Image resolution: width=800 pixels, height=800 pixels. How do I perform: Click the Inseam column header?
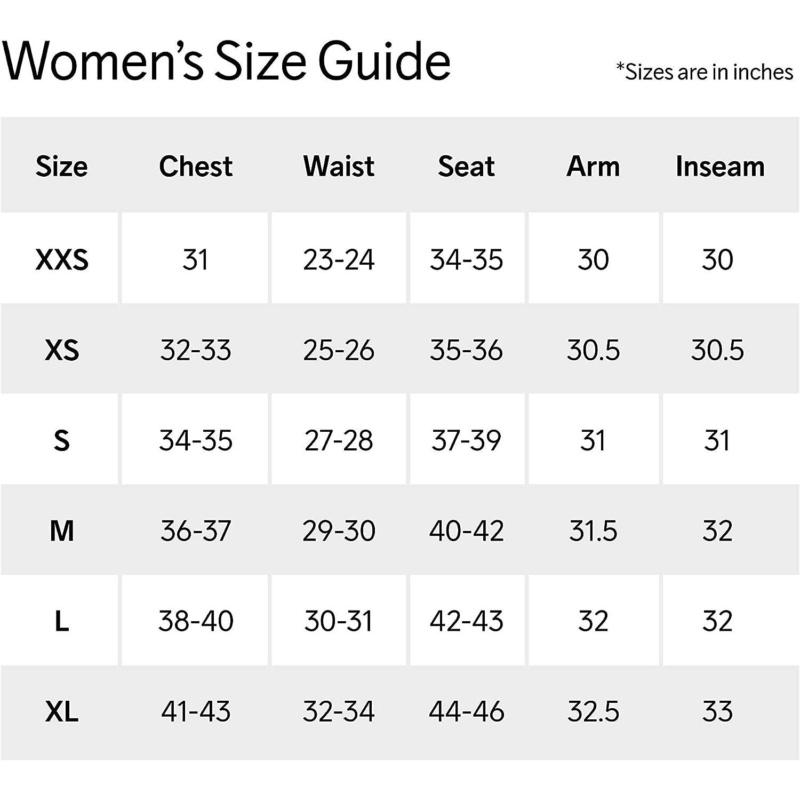point(719,166)
